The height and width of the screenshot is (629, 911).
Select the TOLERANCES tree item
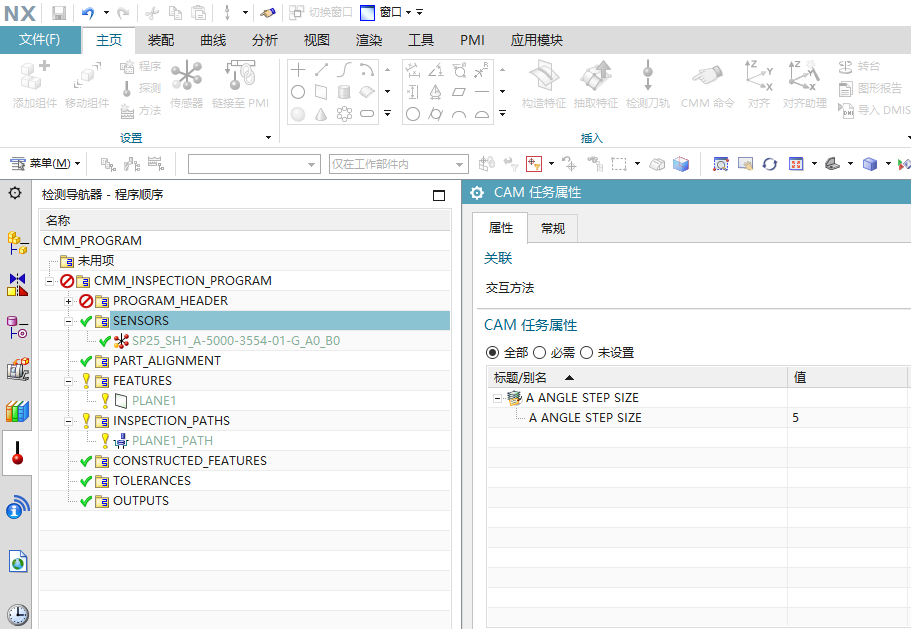tap(151, 481)
